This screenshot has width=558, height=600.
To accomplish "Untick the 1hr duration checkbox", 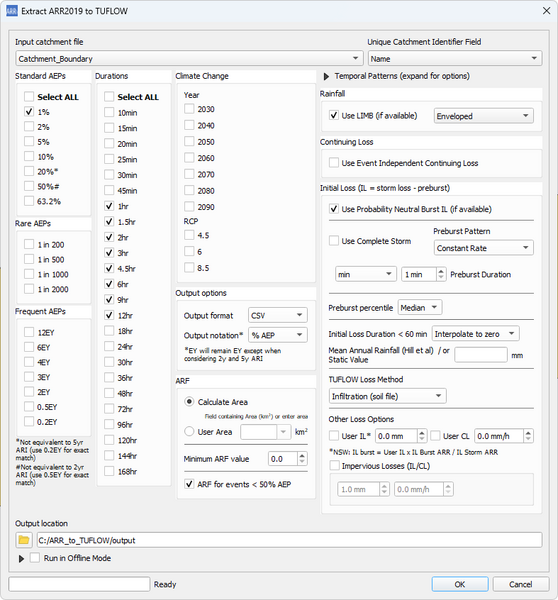I will [x=109, y=206].
